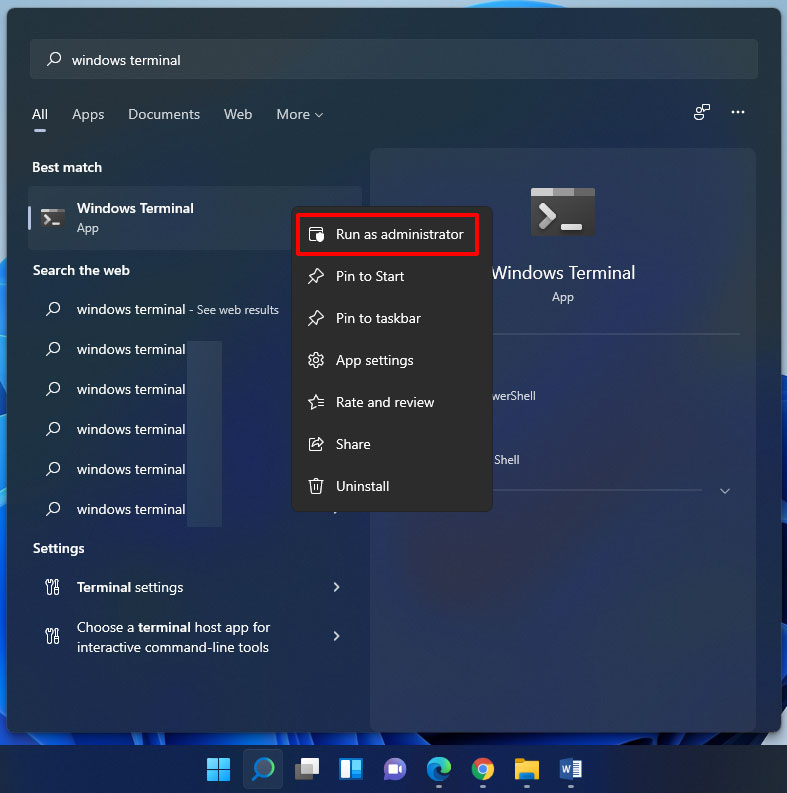
Task: Select Pin to taskbar
Action: click(x=392, y=318)
